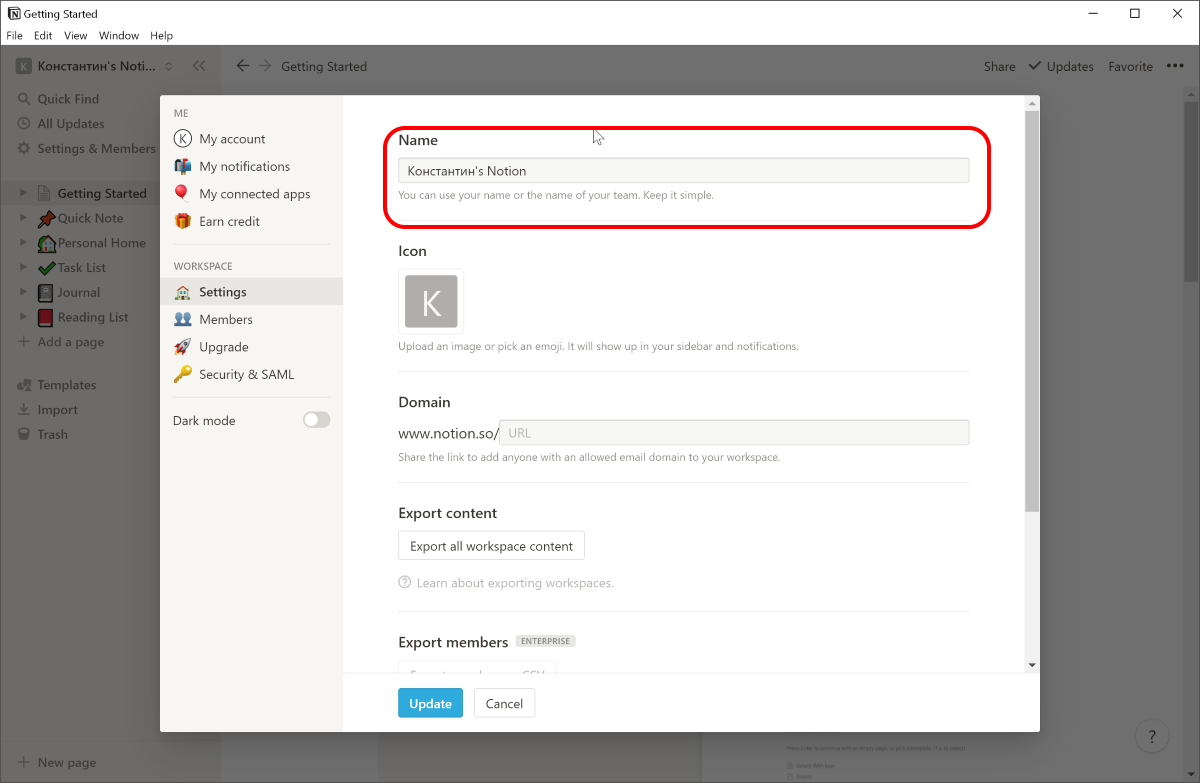Viewport: 1200px width, 783px height.
Task: Click the gift icon beside Earn credit
Action: 182,221
